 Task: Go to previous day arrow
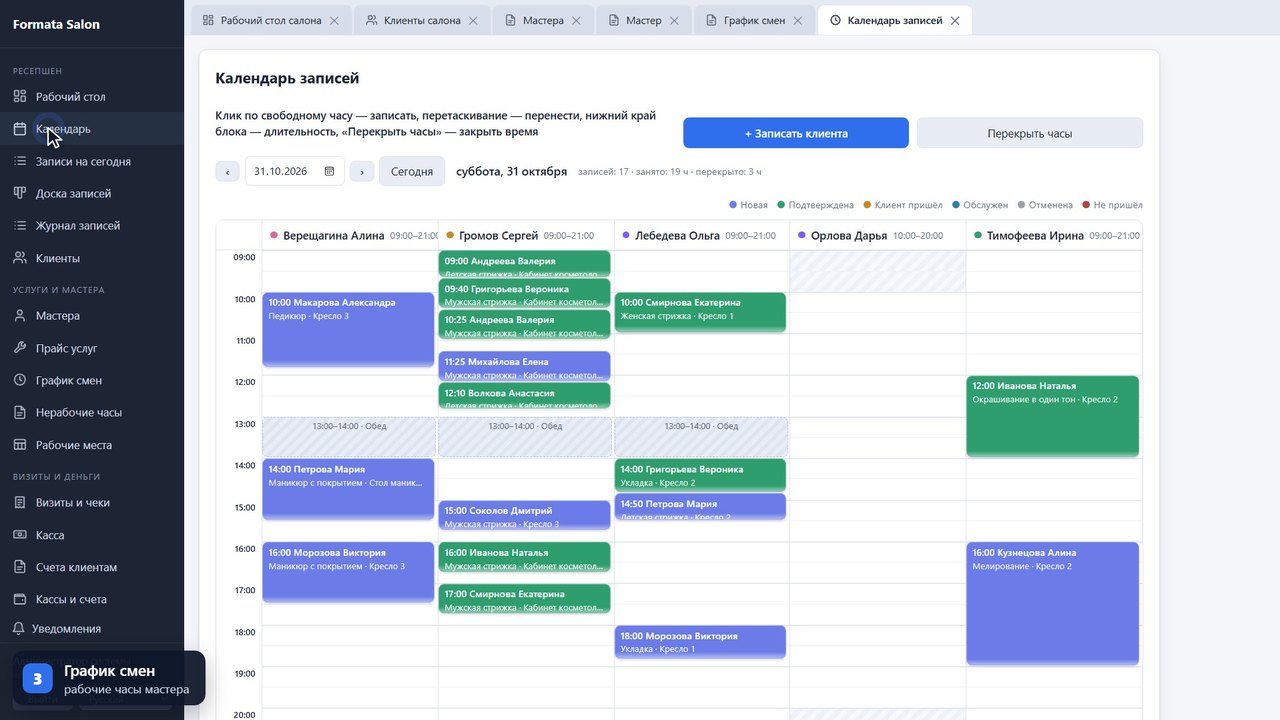[x=228, y=171]
